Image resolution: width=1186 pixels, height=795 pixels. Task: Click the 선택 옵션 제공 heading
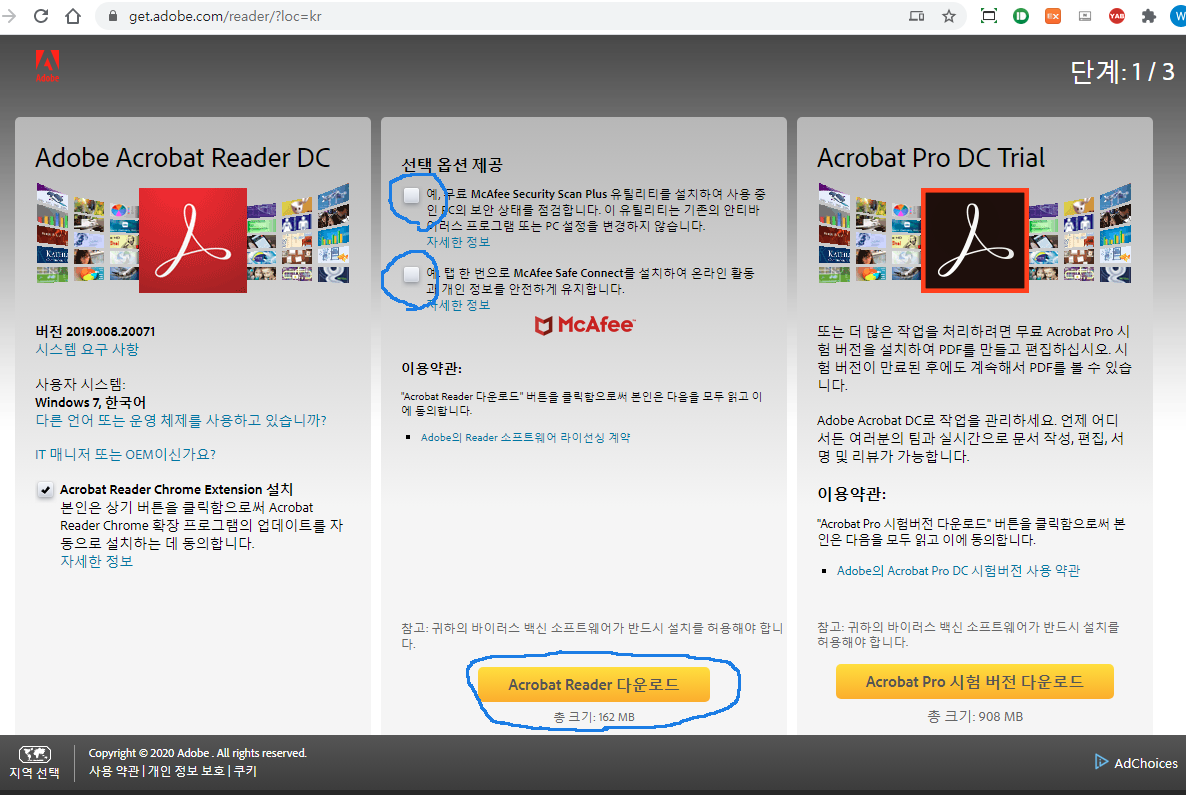[452, 165]
